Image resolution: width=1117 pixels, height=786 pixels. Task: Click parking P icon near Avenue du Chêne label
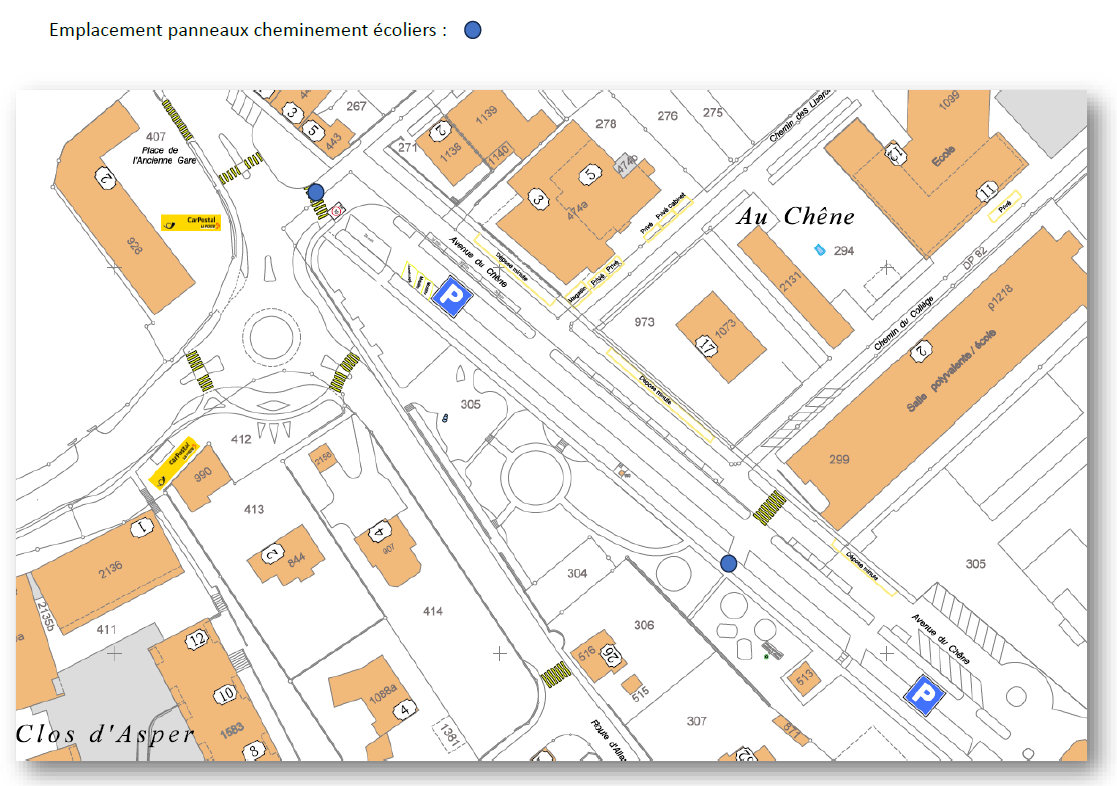[x=451, y=297]
